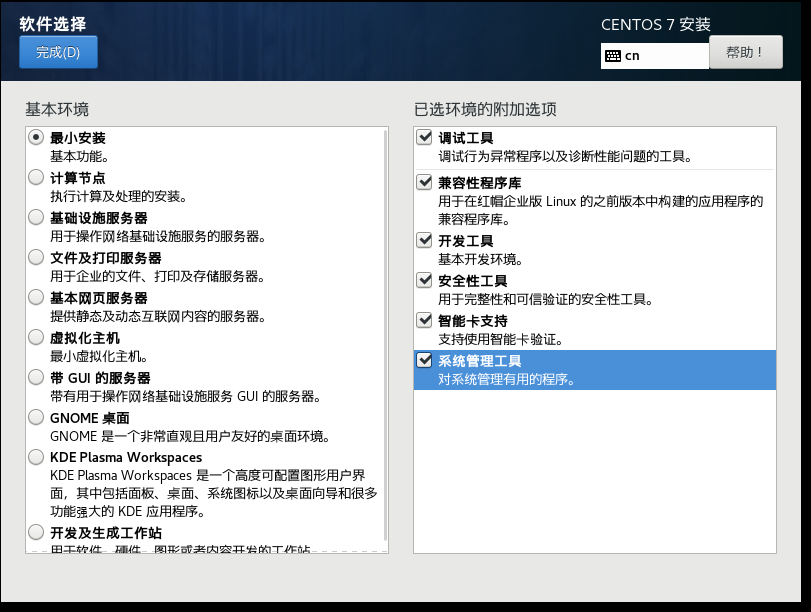This screenshot has height=612, width=811.
Task: Click the 基本功能。 description text
Action: [79, 156]
